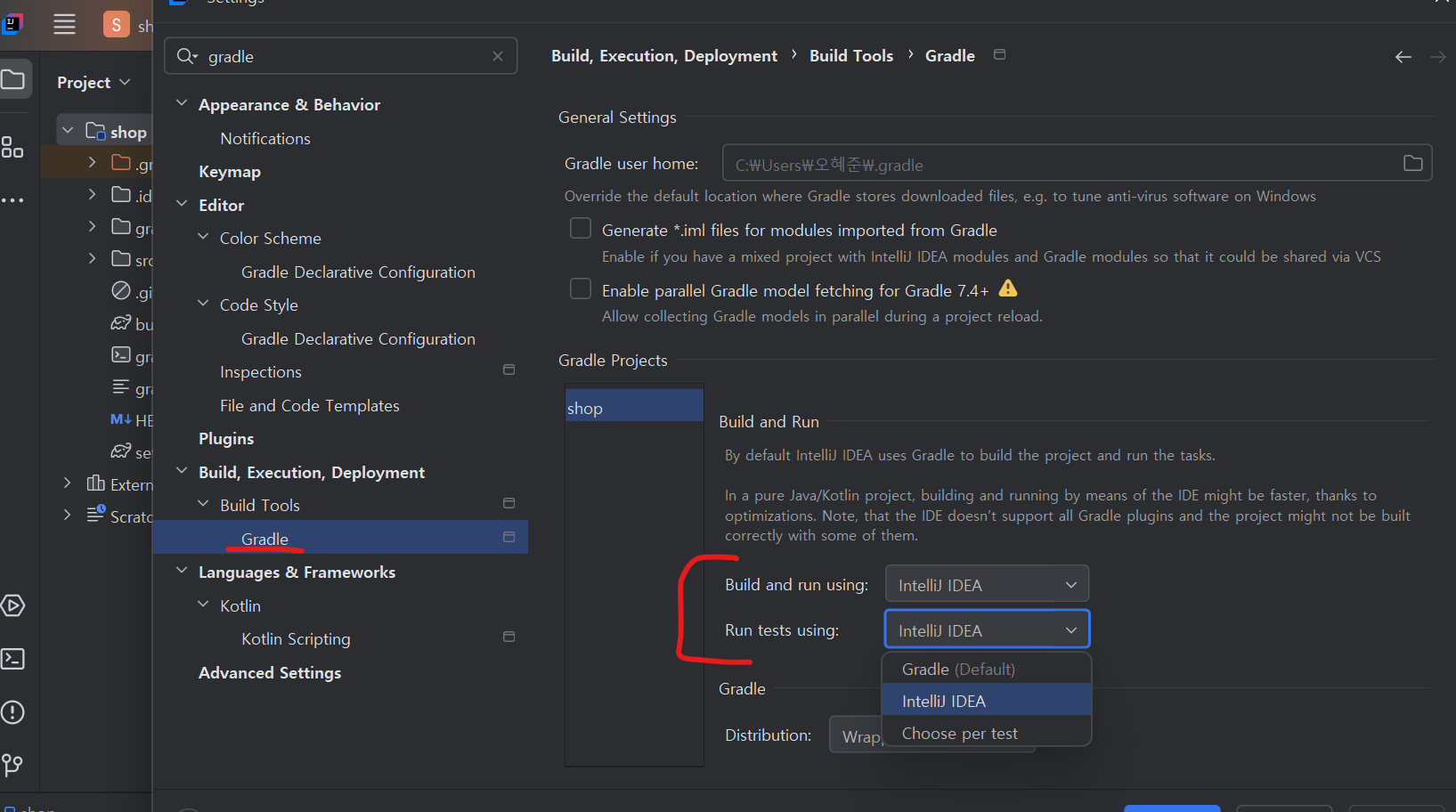Image resolution: width=1456 pixels, height=812 pixels.
Task: Click the orange S project badge
Action: pos(117,24)
